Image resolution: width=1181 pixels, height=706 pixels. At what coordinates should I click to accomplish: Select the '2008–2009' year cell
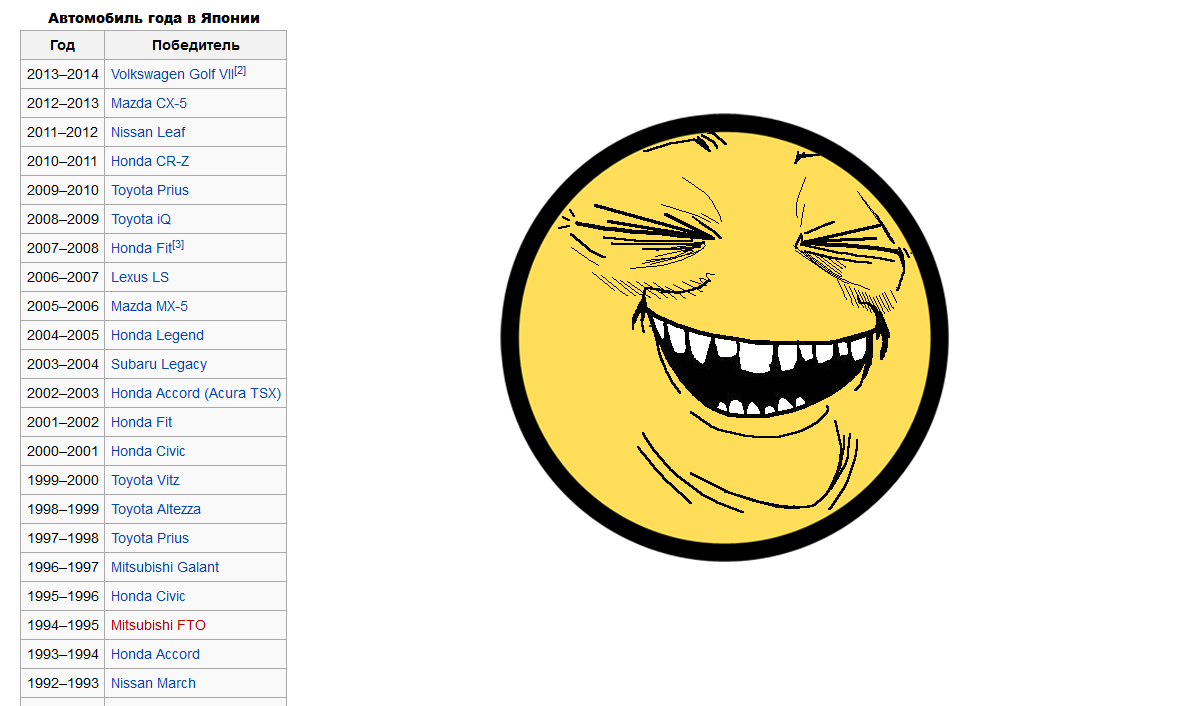63,219
